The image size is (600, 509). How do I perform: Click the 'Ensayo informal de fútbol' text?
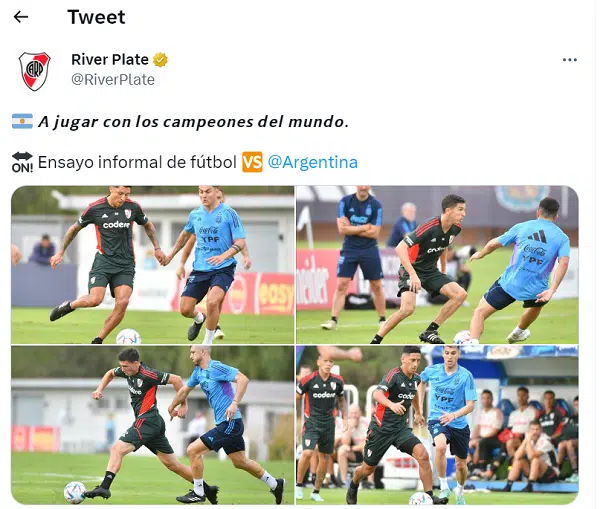(137, 162)
